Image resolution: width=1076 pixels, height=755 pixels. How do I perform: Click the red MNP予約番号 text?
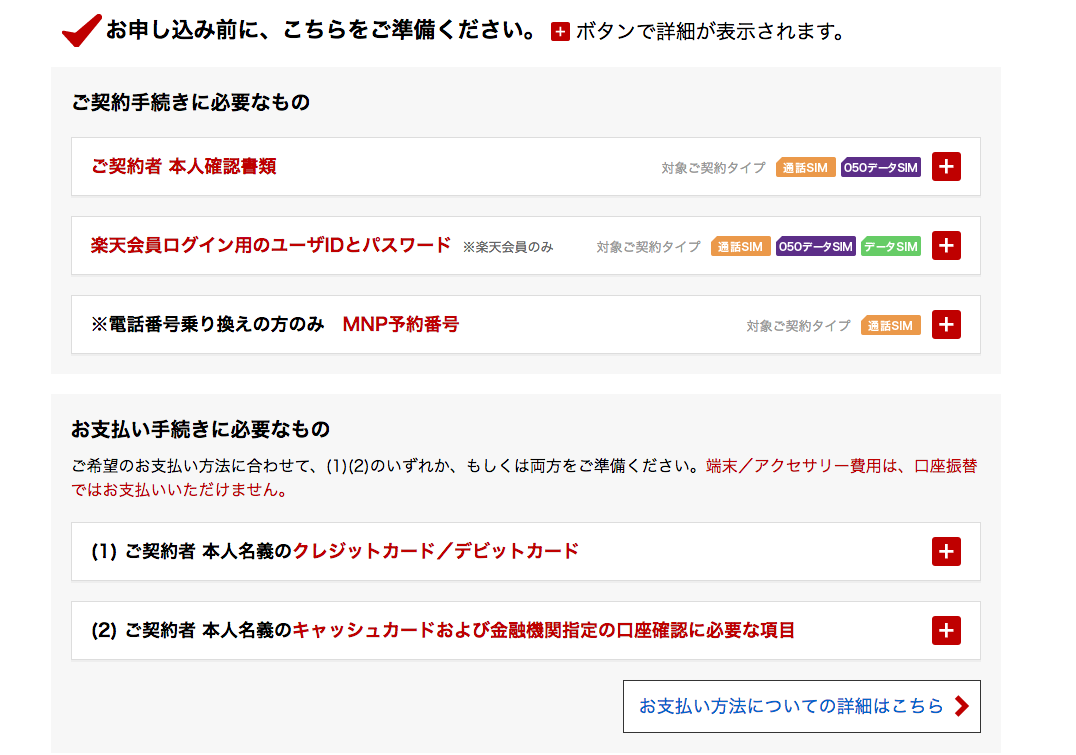[x=400, y=324]
